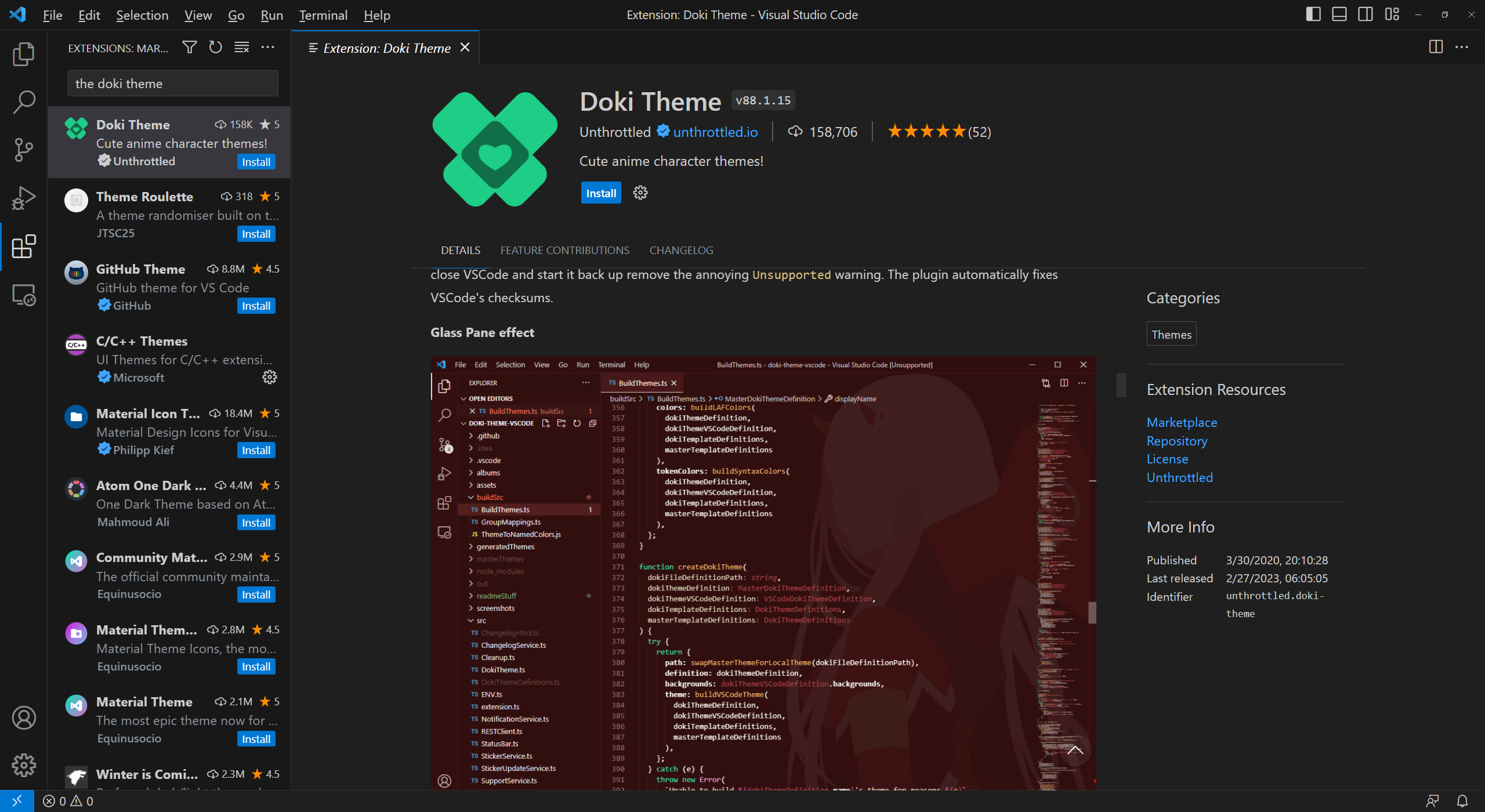Screen dimensions: 1485x812
Task: Toggle the bottom panel layout
Action: (1339, 14)
